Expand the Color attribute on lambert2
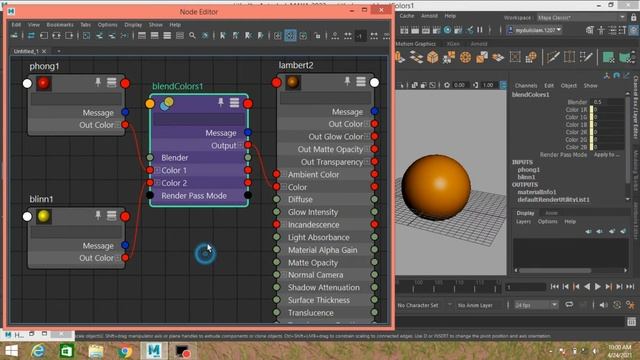Viewport: 640px width, 360px height. point(284,187)
